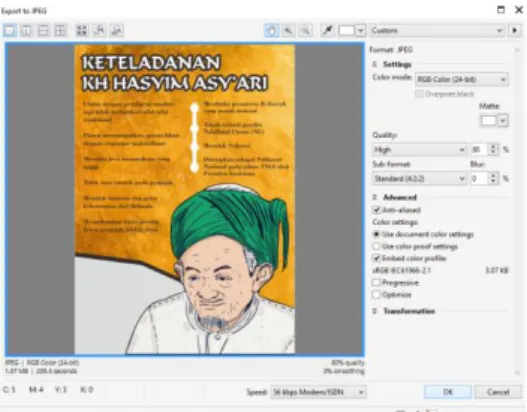The image size is (527, 412).
Task: Enable the Optimize checkbox
Action: pos(376,295)
